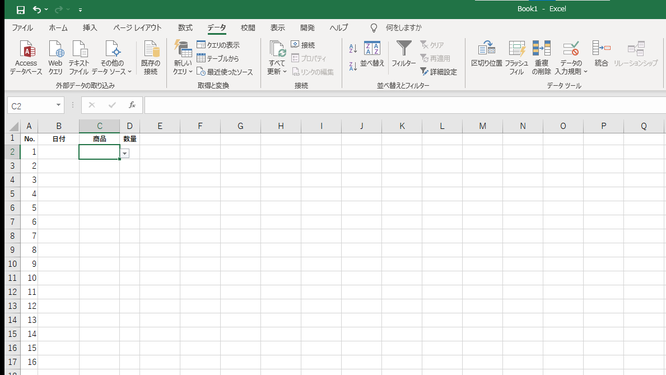Screen dimensions: 666x375
Task: Click the リレーションシップ icon
Action: click(636, 54)
